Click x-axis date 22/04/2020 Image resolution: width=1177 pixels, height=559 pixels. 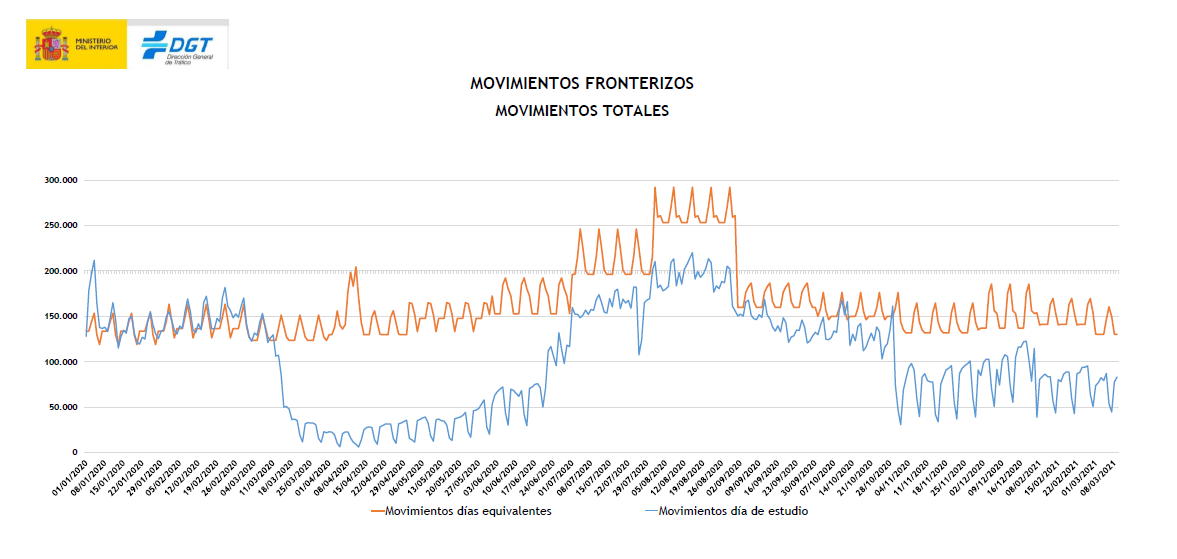coord(369,476)
